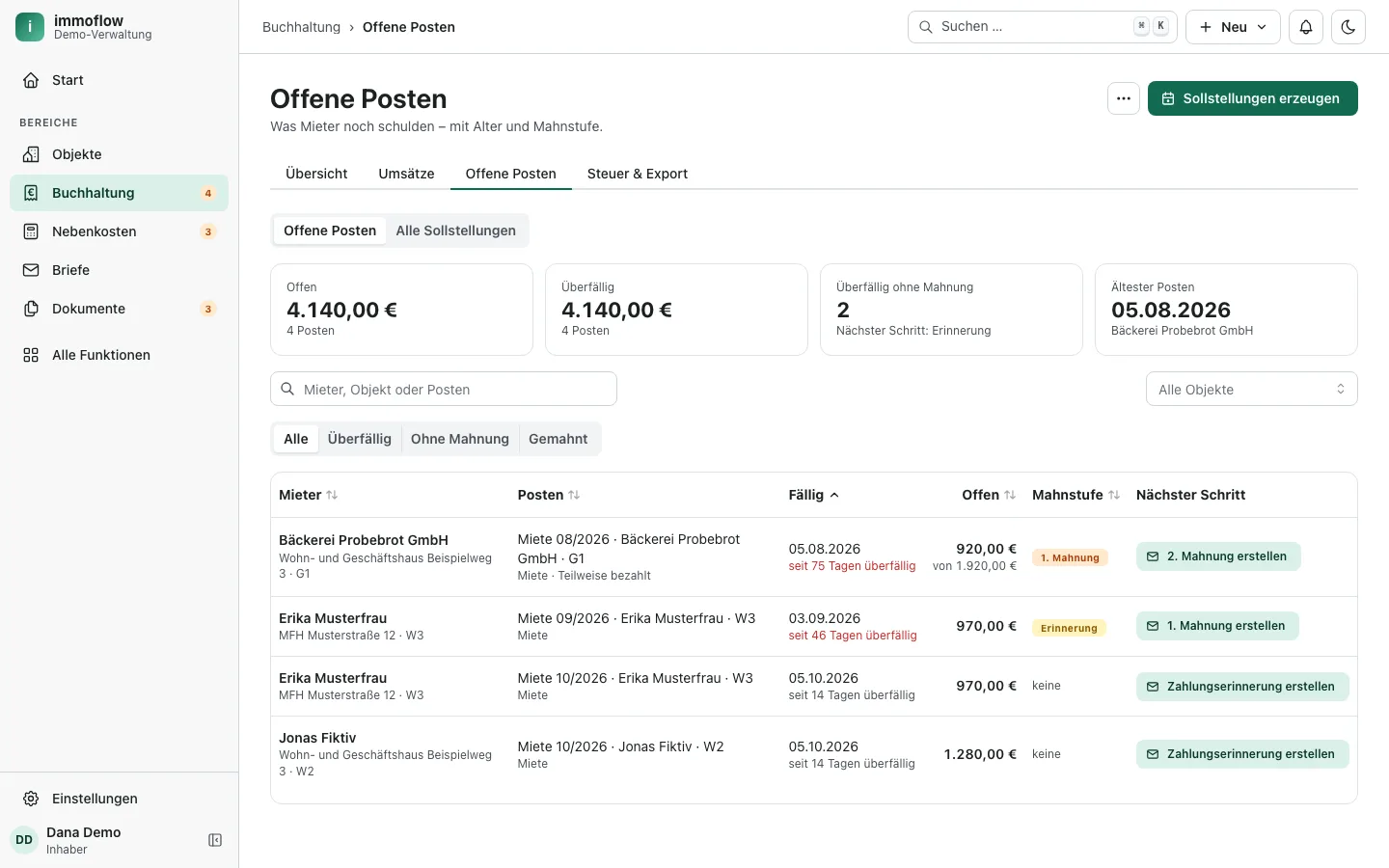Click Sollstellungen erzeugen button
1389x868 pixels.
pyautogui.click(x=1253, y=98)
